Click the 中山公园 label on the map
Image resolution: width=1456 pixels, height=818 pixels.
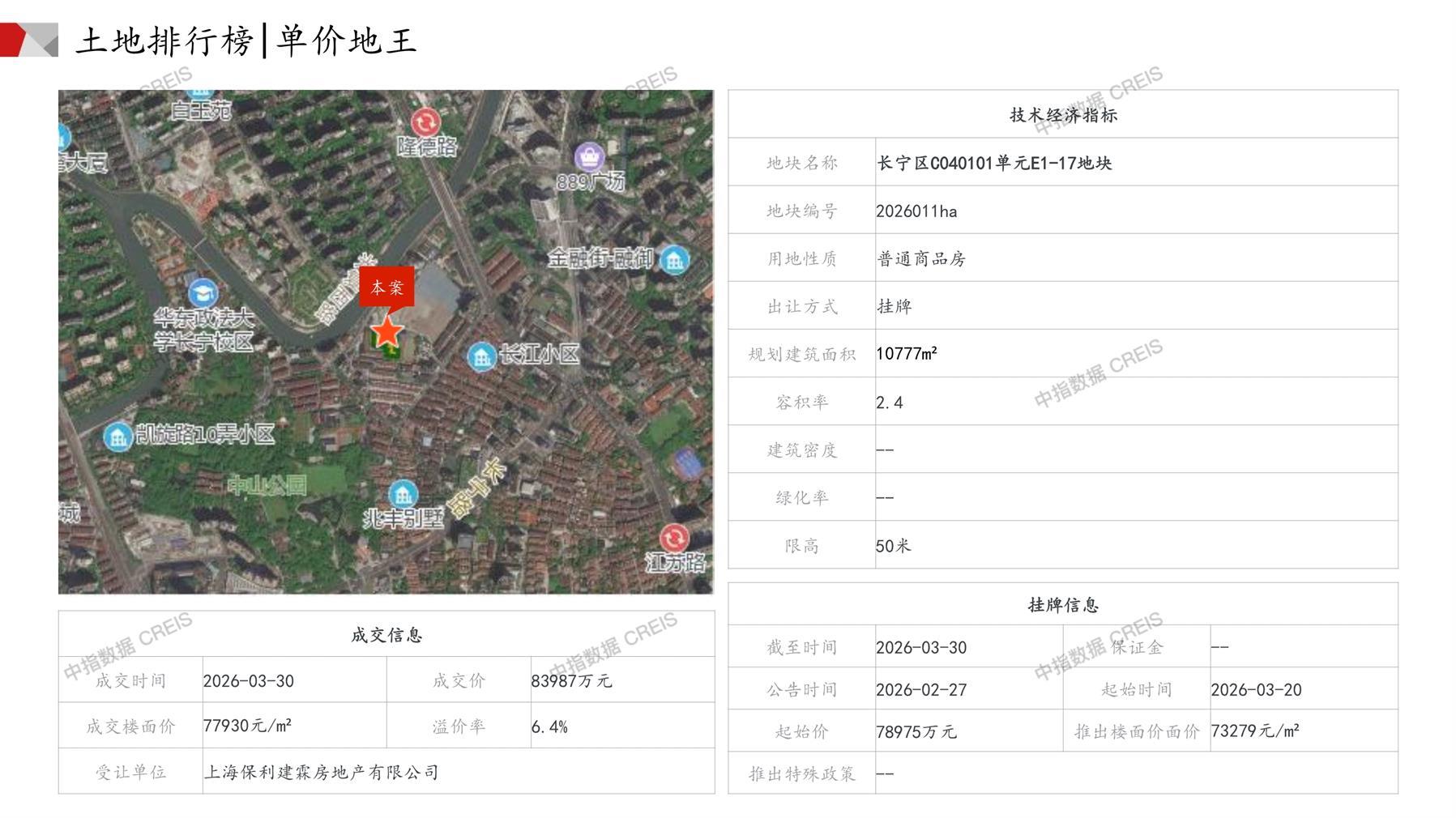tap(267, 485)
